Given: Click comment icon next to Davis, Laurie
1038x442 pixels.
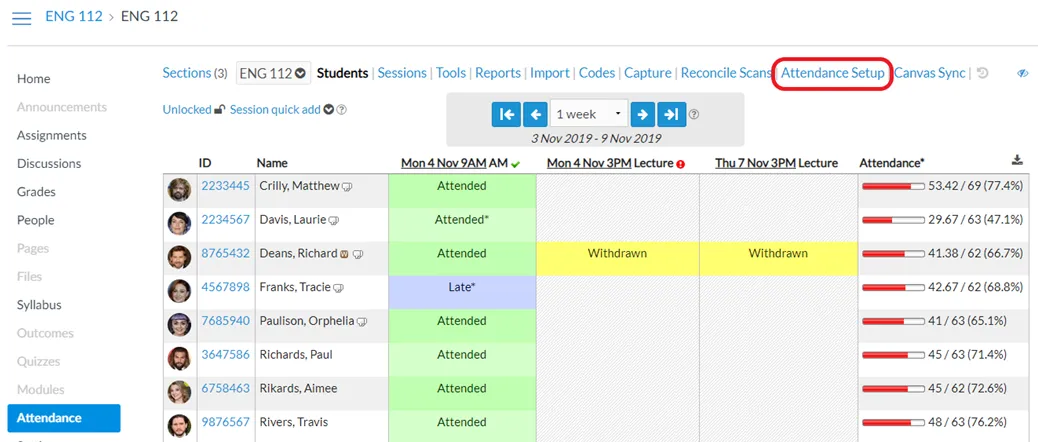Looking at the screenshot, I should (334, 220).
